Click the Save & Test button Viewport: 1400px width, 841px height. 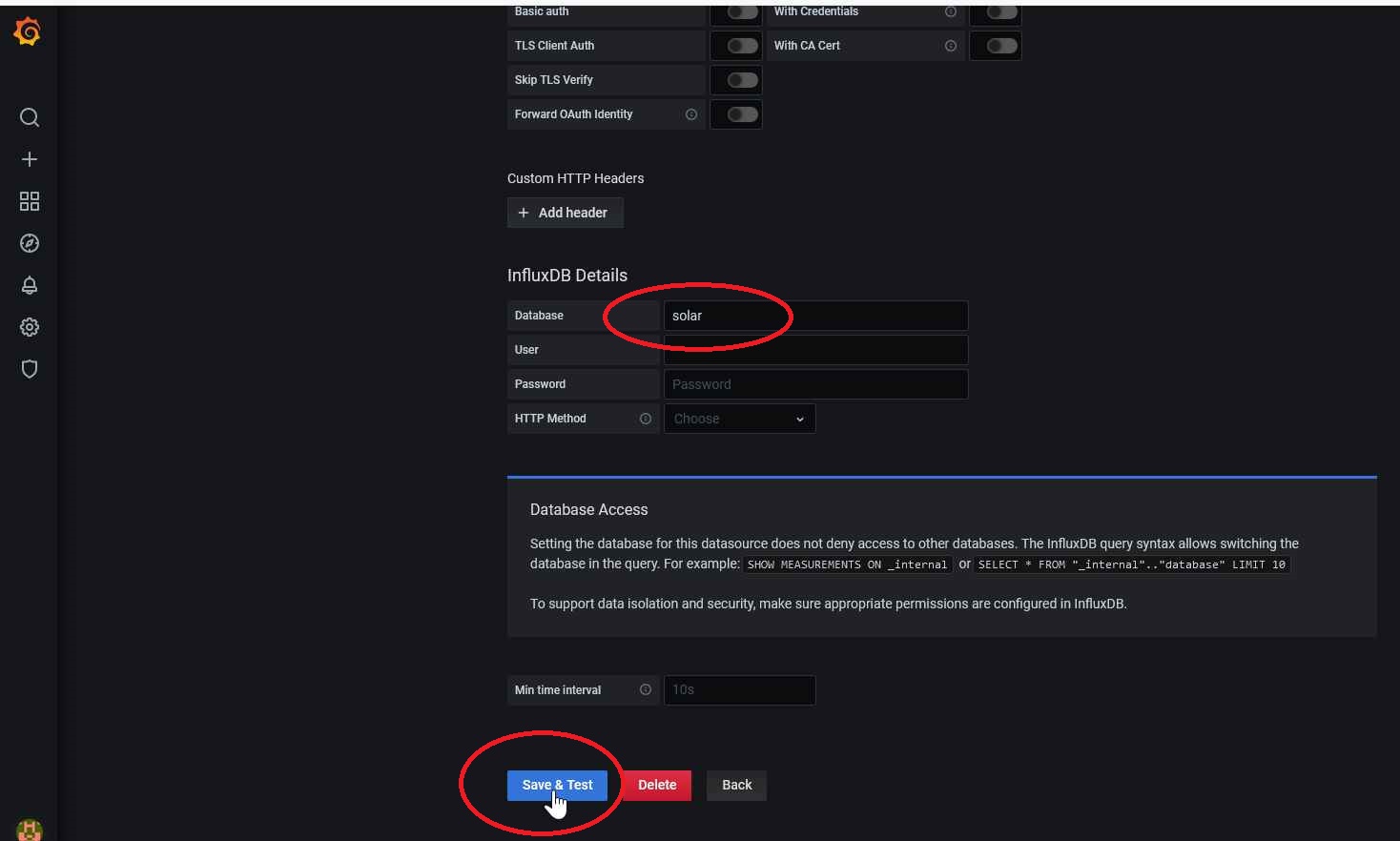(557, 786)
